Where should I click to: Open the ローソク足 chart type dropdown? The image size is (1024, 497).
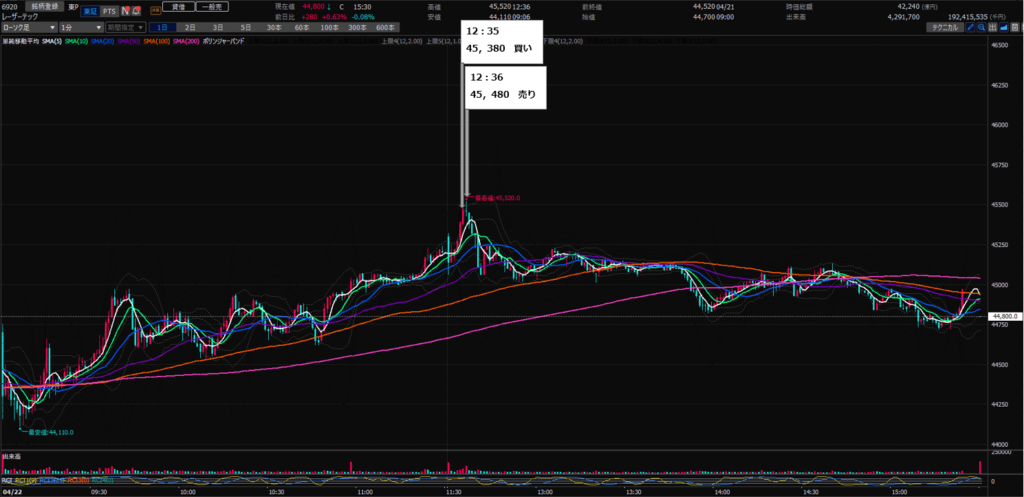coord(28,27)
